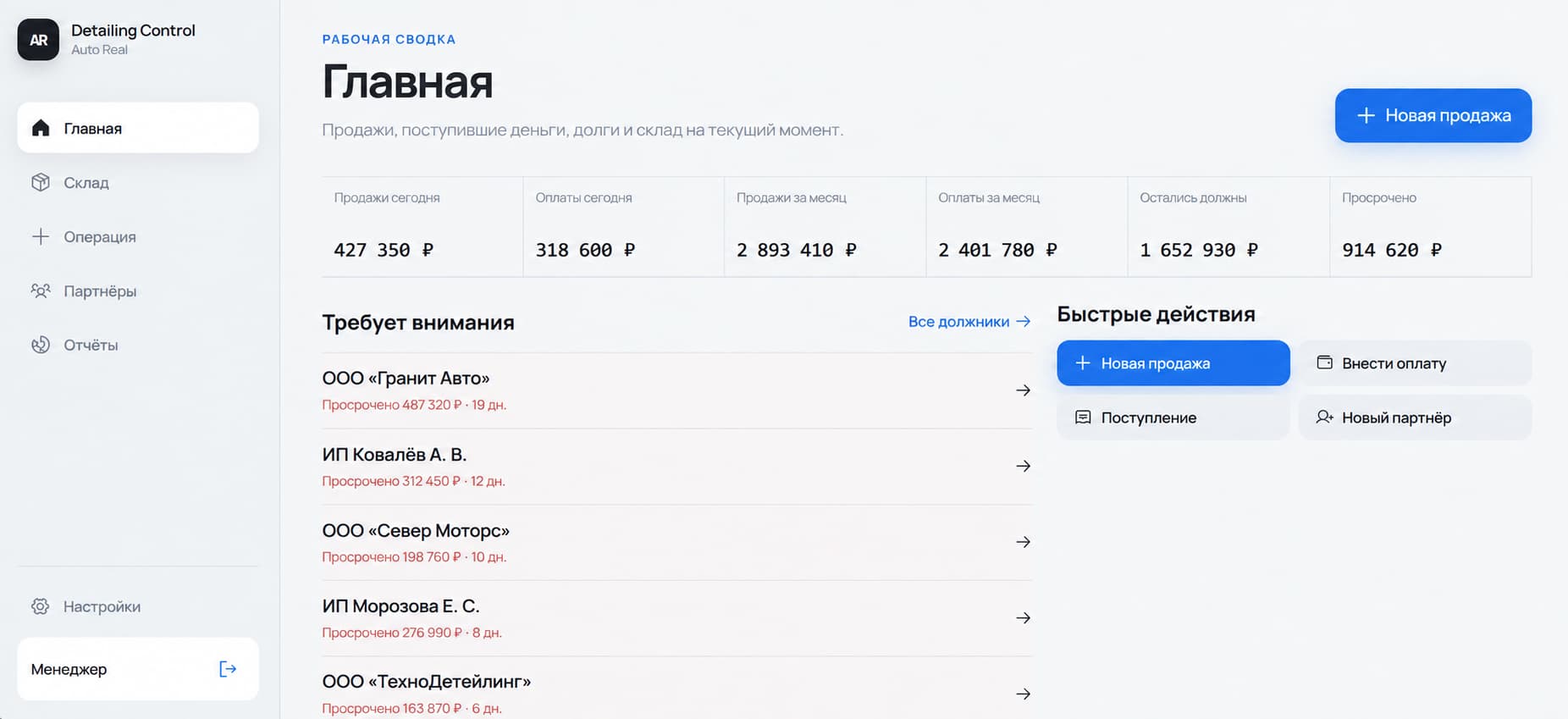Click Новая продажа in Быстрые действия
Viewport: 1568px width, 719px height.
1173,363
